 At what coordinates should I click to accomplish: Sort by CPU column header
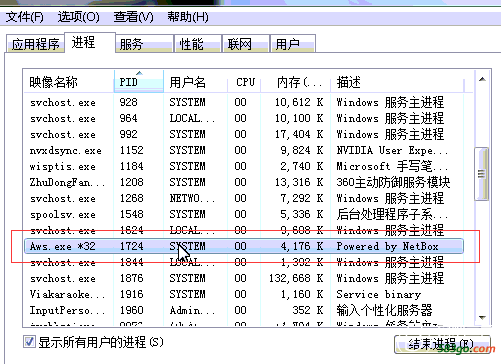(244, 81)
